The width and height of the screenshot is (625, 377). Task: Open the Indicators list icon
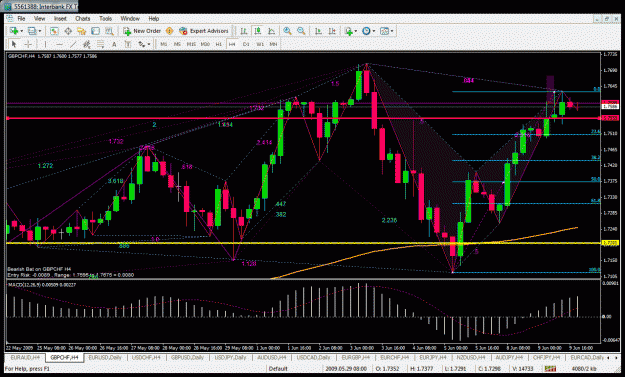click(349, 31)
